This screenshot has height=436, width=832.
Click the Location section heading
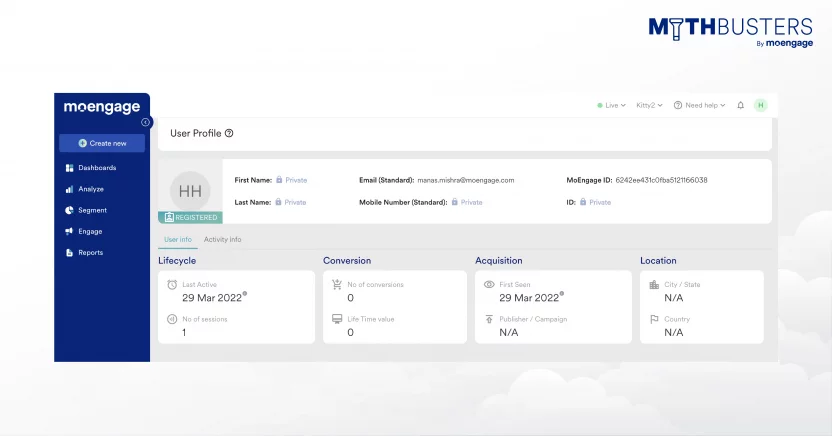(658, 261)
